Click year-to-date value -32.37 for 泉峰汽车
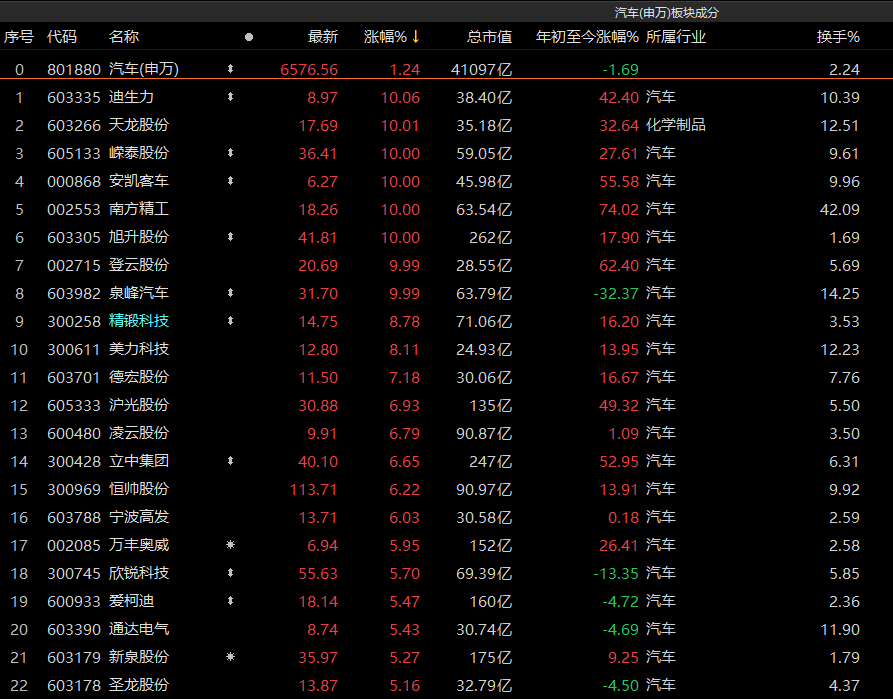 pyautogui.click(x=616, y=293)
